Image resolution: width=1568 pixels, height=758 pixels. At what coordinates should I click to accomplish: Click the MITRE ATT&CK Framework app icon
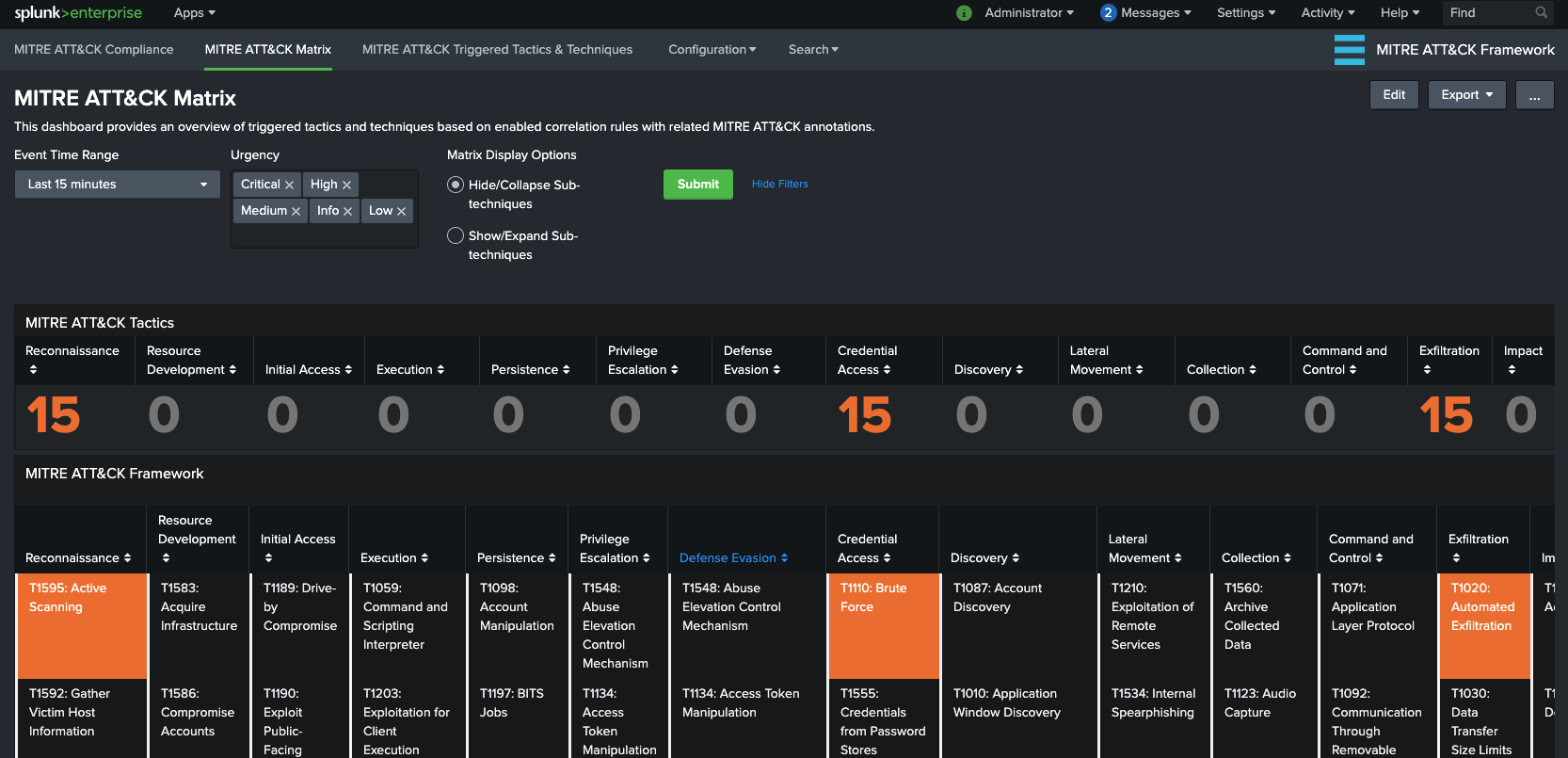tap(1349, 50)
